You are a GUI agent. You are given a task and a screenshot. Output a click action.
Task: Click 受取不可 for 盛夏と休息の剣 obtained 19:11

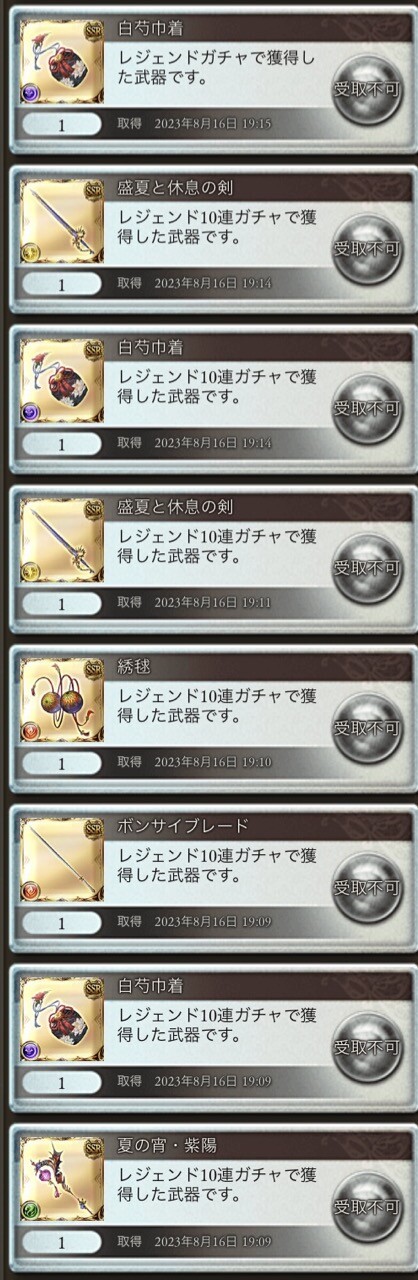click(367, 568)
